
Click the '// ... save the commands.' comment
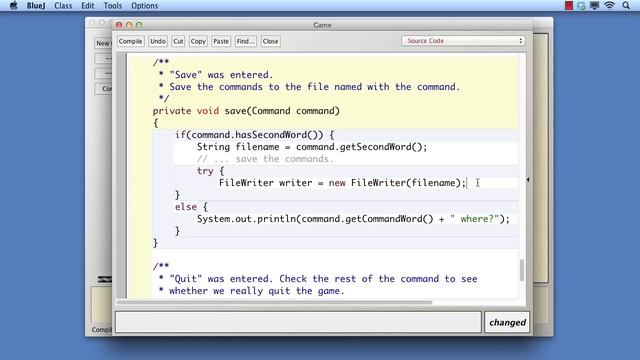(x=265, y=159)
